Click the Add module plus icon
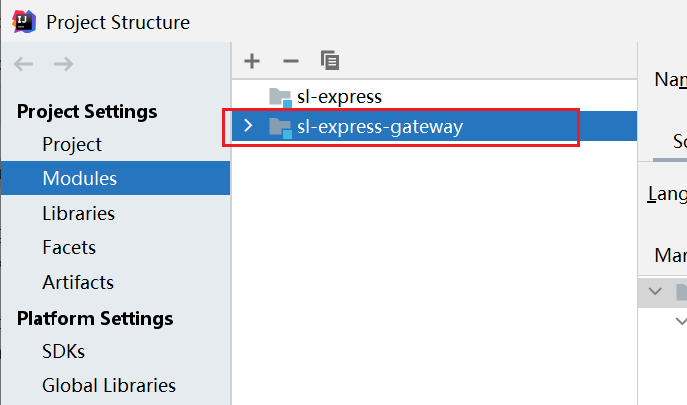Viewport: 687px width, 405px height. click(x=252, y=61)
